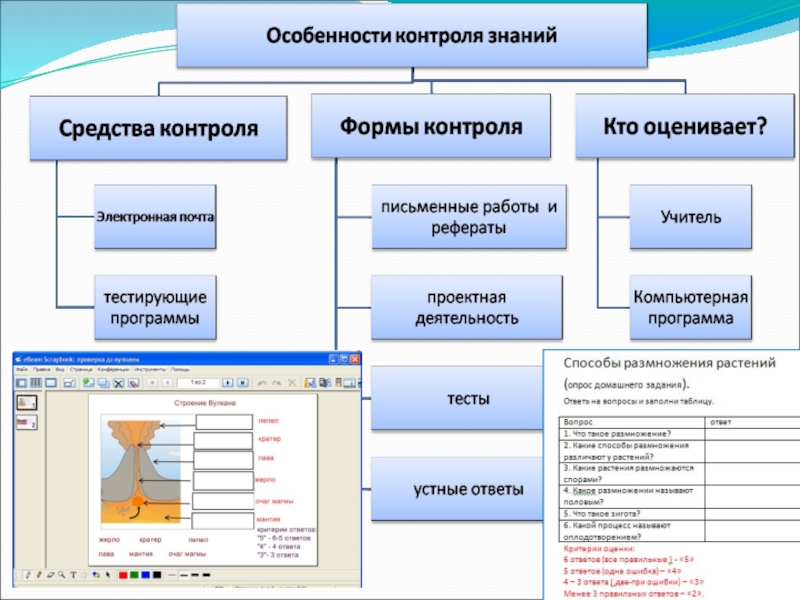800x600 pixels.
Task: Click the 'устные ответы' box
Action: 457,489
